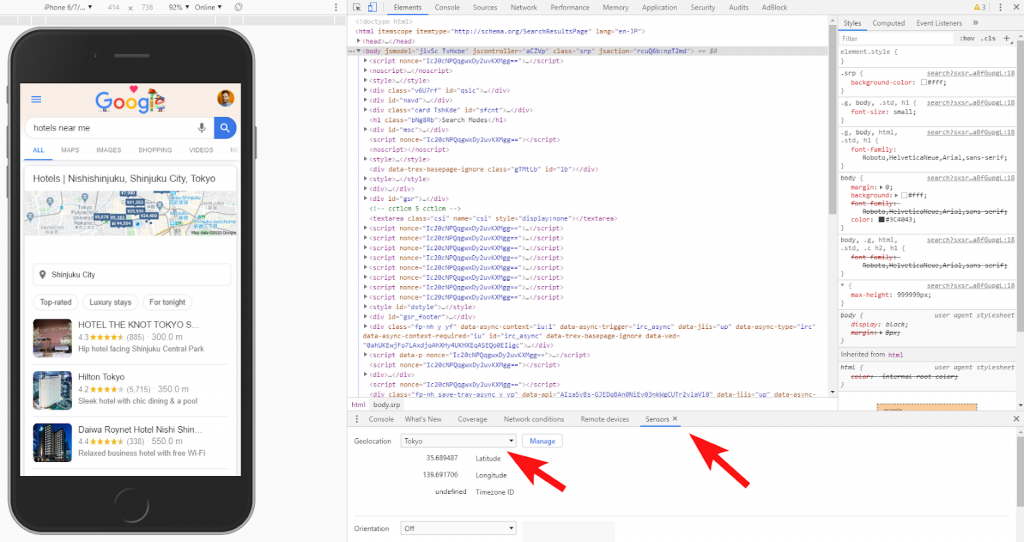Toggle the device toolbar icon

click(x=372, y=7)
